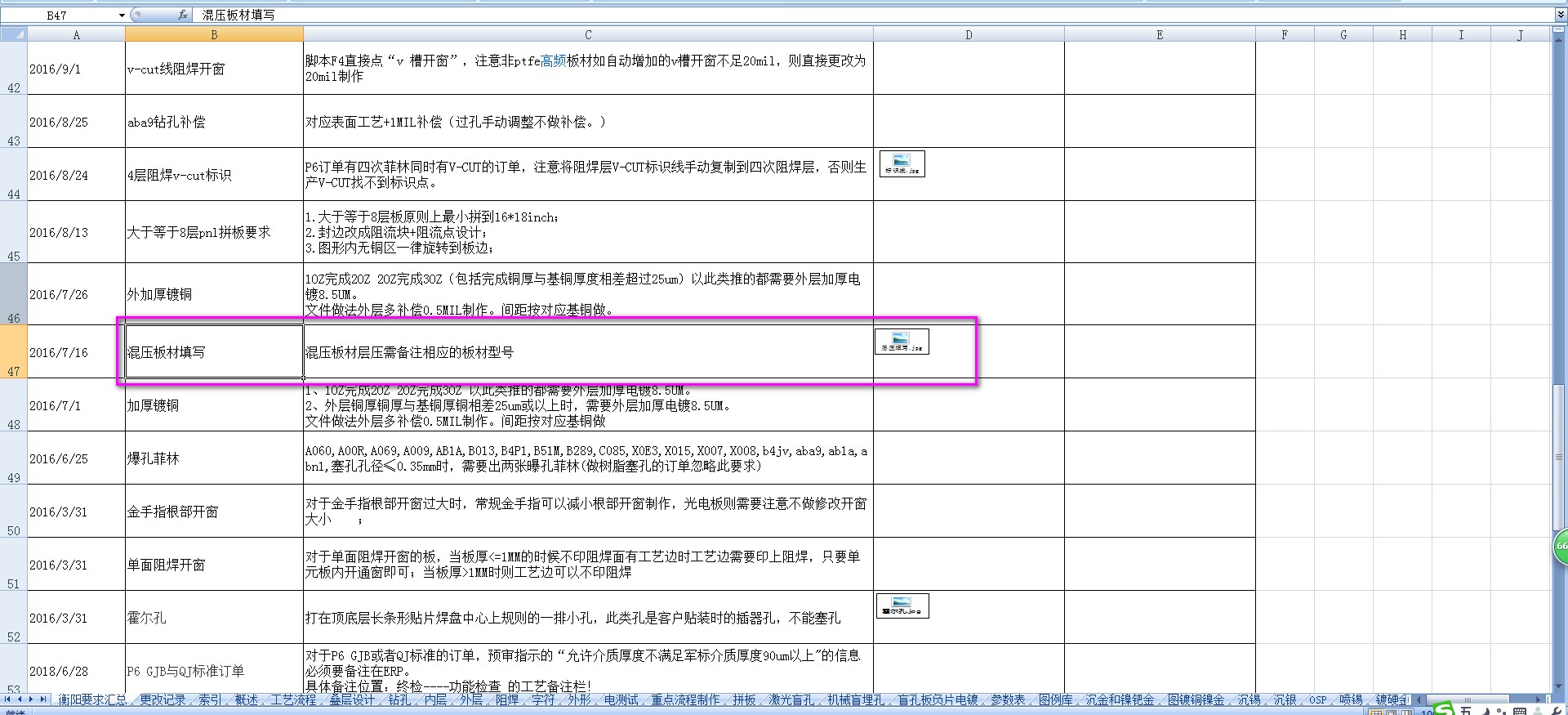1568x715 pixels.
Task: Click the horizontal scrollbar thumb
Action: [x=1468, y=699]
